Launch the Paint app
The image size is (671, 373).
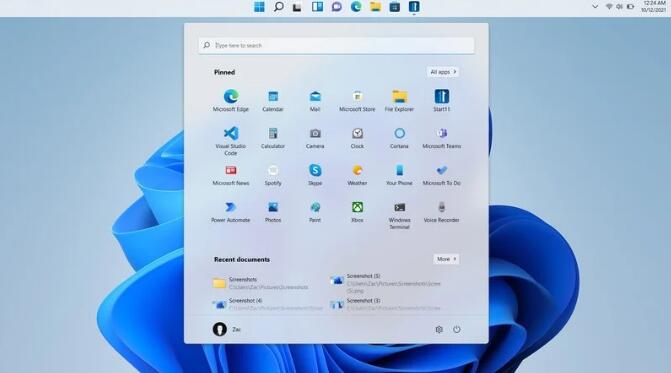[x=315, y=212]
